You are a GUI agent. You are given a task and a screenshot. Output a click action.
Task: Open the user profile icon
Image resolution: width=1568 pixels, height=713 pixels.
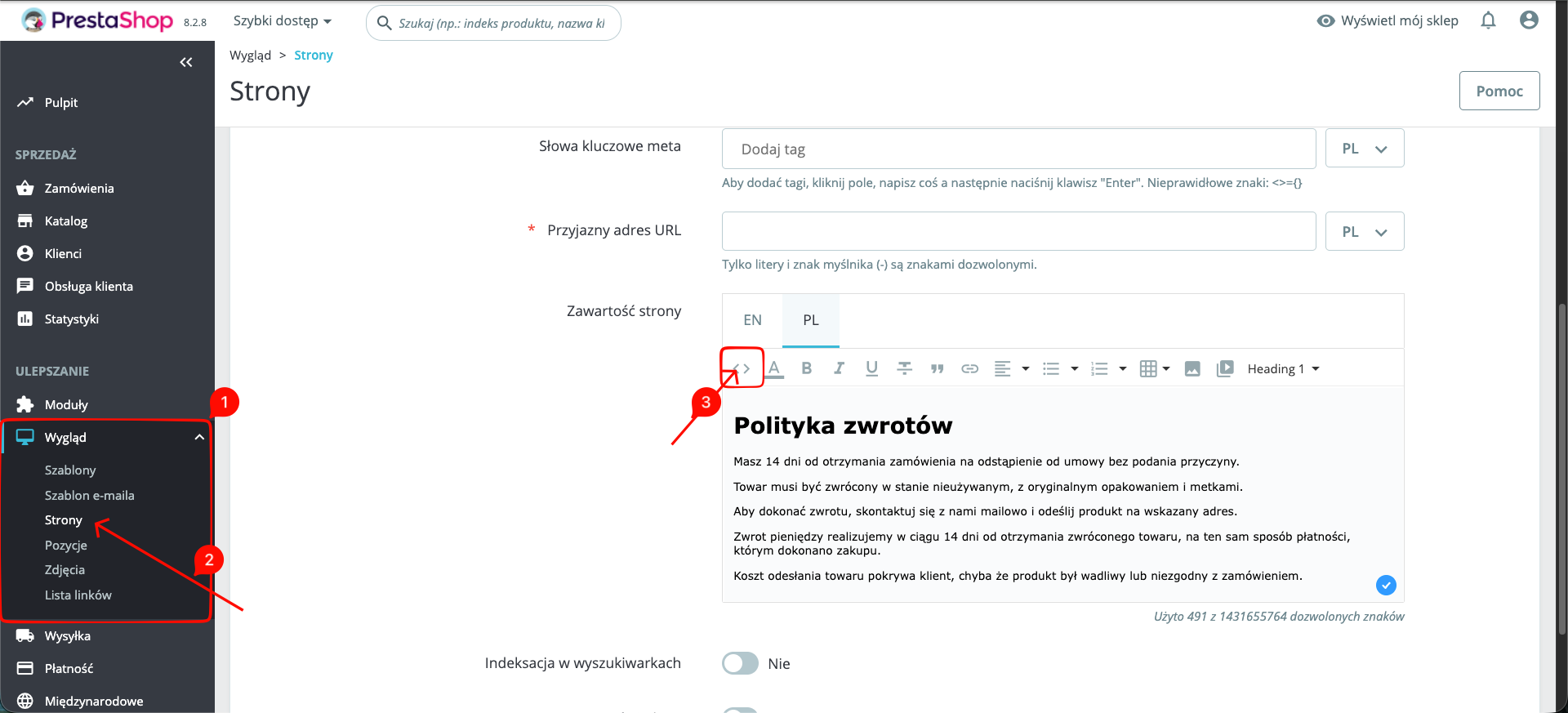1529,20
